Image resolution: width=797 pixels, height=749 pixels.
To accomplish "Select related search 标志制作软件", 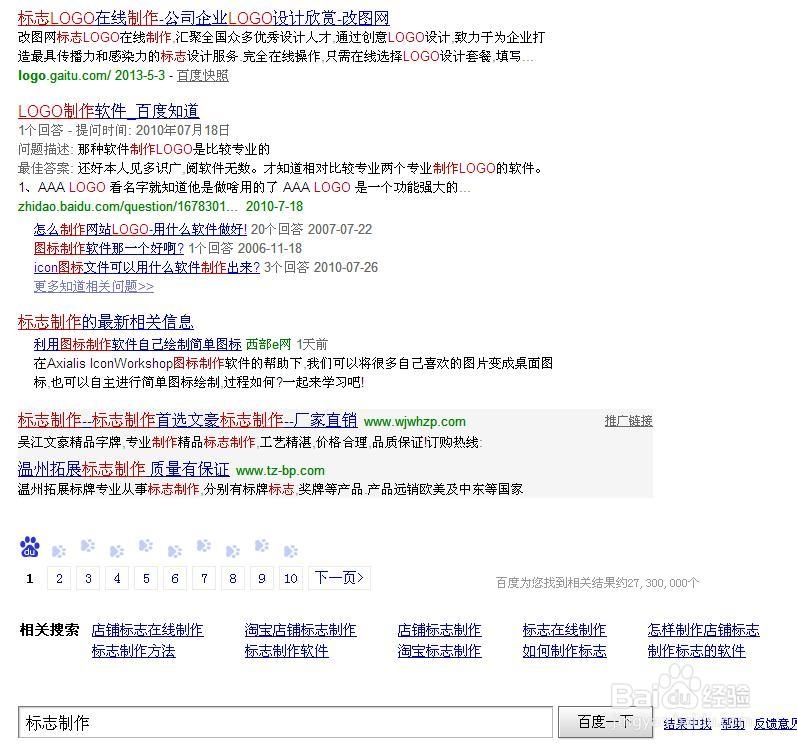I will (286, 651).
